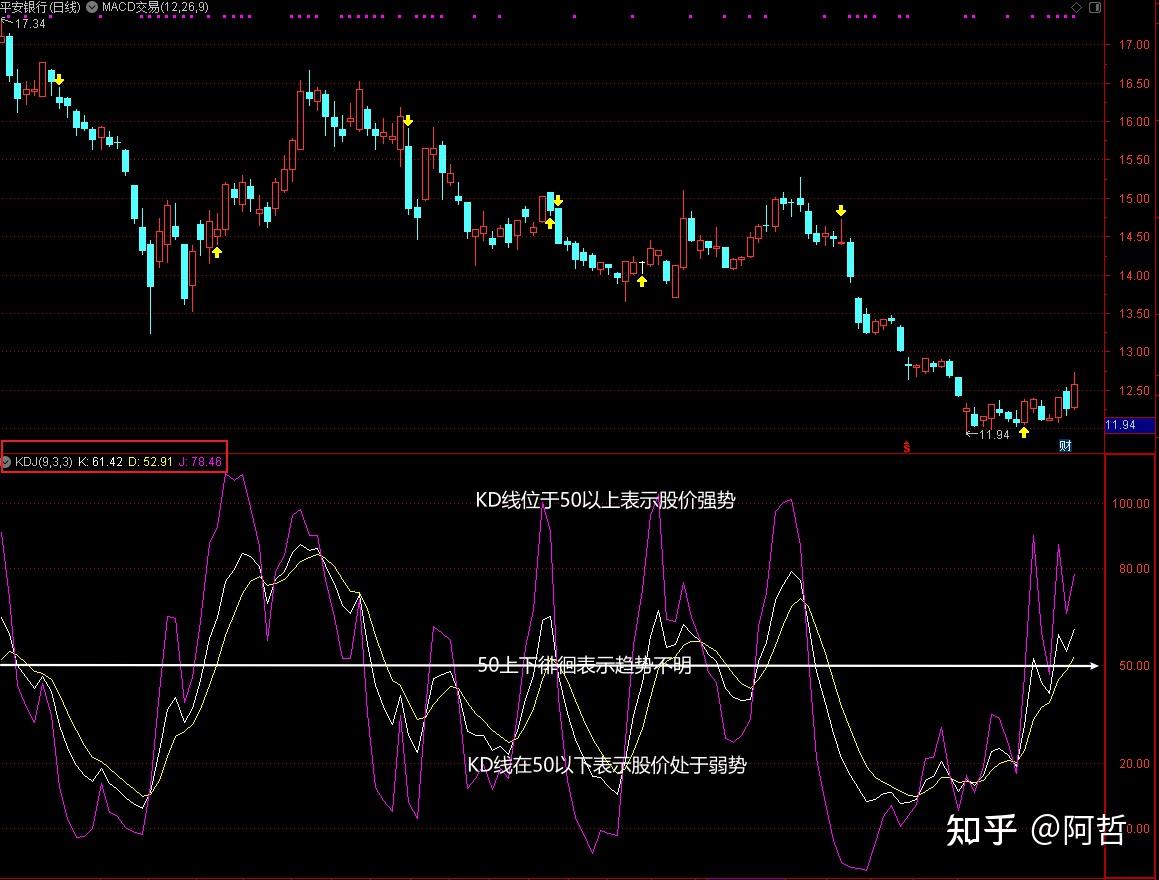
Task: Click the 17.34 high price label
Action: [30, 24]
